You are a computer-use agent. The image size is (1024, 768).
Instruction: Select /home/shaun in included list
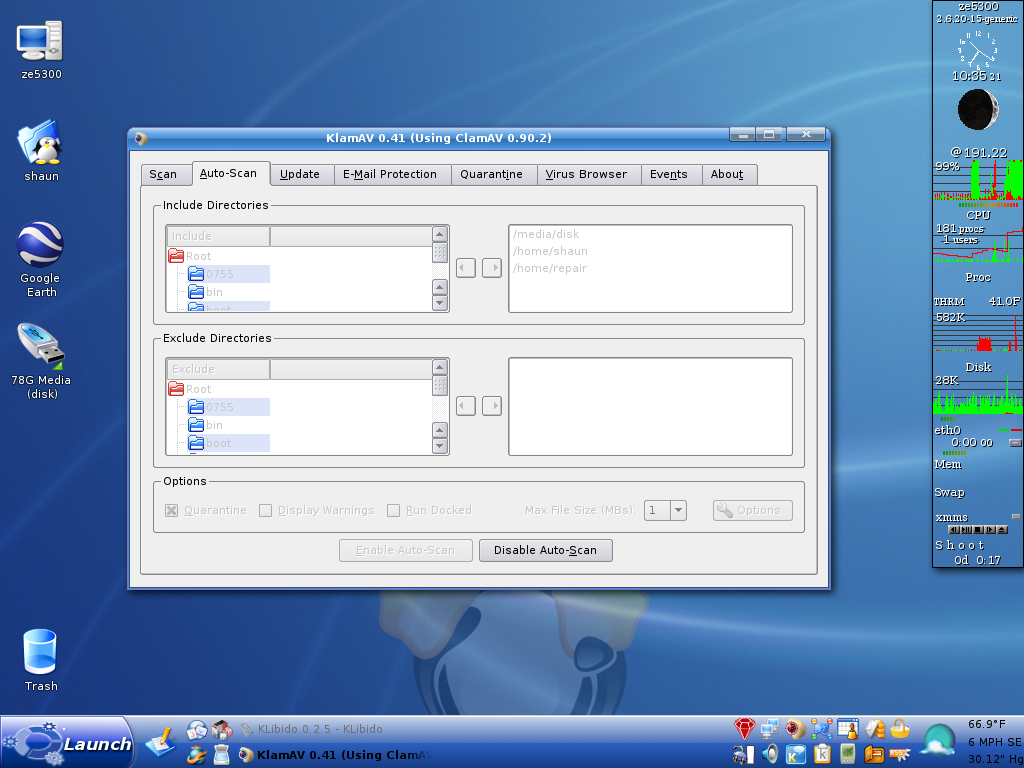pos(551,251)
